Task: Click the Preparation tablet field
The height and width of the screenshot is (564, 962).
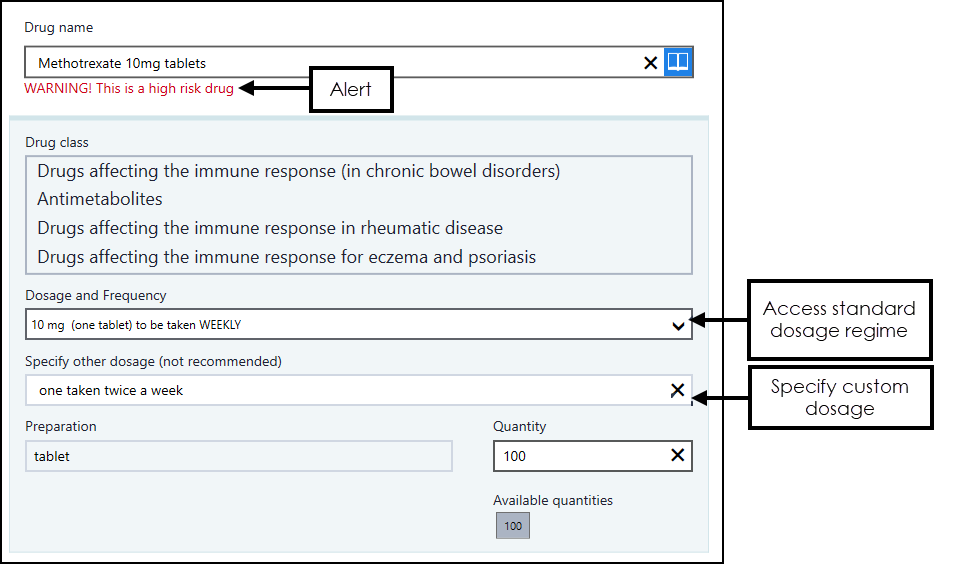Action: tap(239, 456)
